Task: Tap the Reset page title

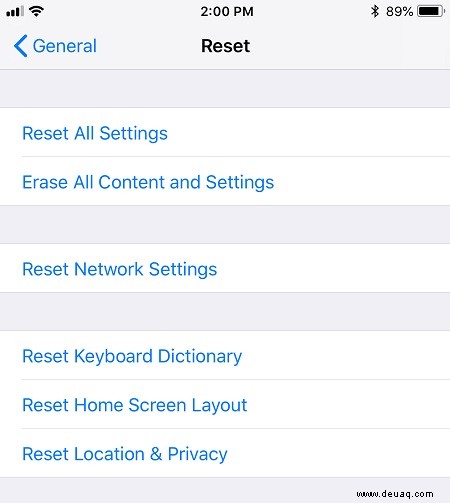Action: [226, 46]
